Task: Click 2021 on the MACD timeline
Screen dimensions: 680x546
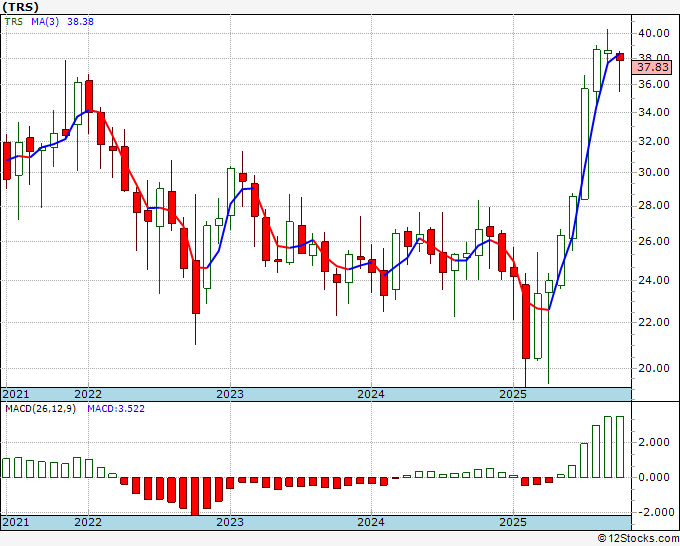Action: point(16,522)
